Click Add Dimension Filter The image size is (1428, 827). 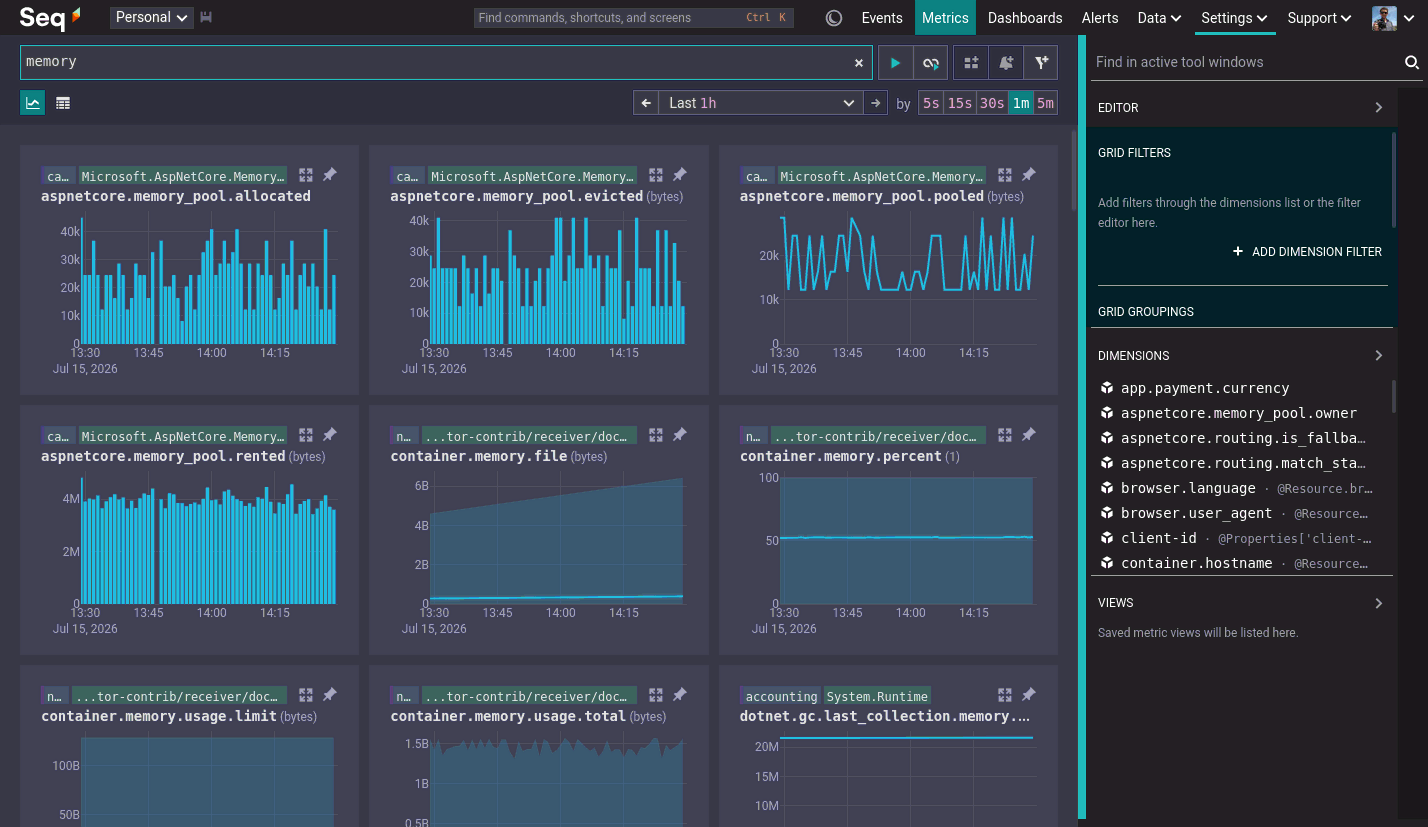tap(1308, 252)
